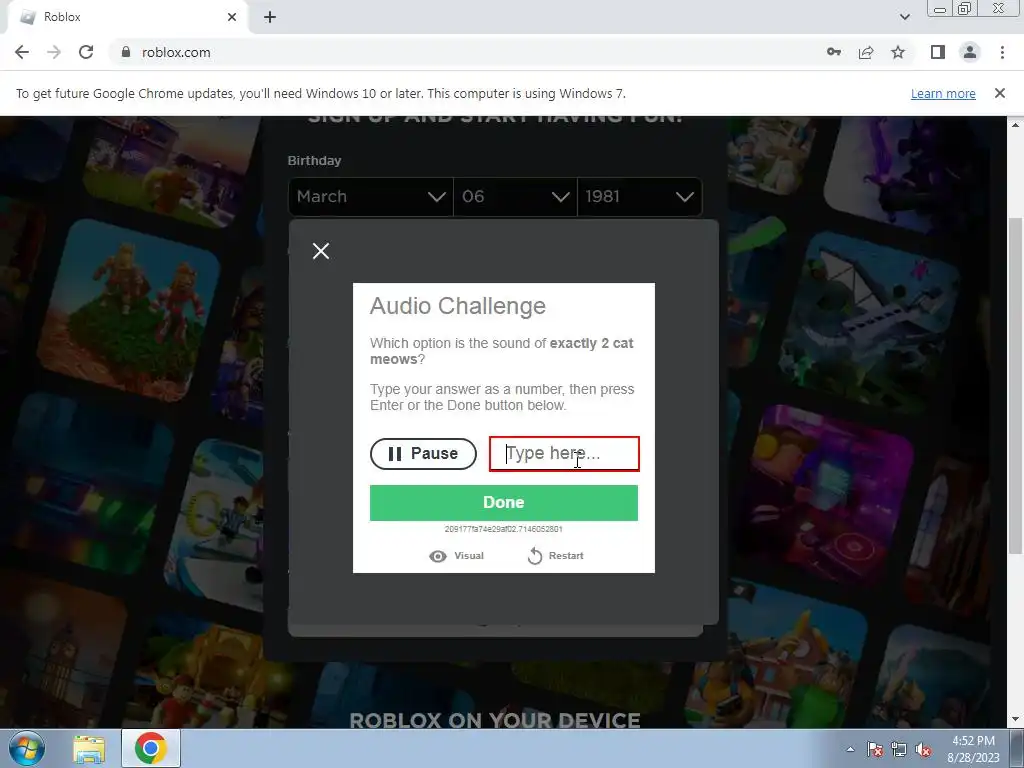
Task: Open Learn more link in update banner
Action: (943, 93)
